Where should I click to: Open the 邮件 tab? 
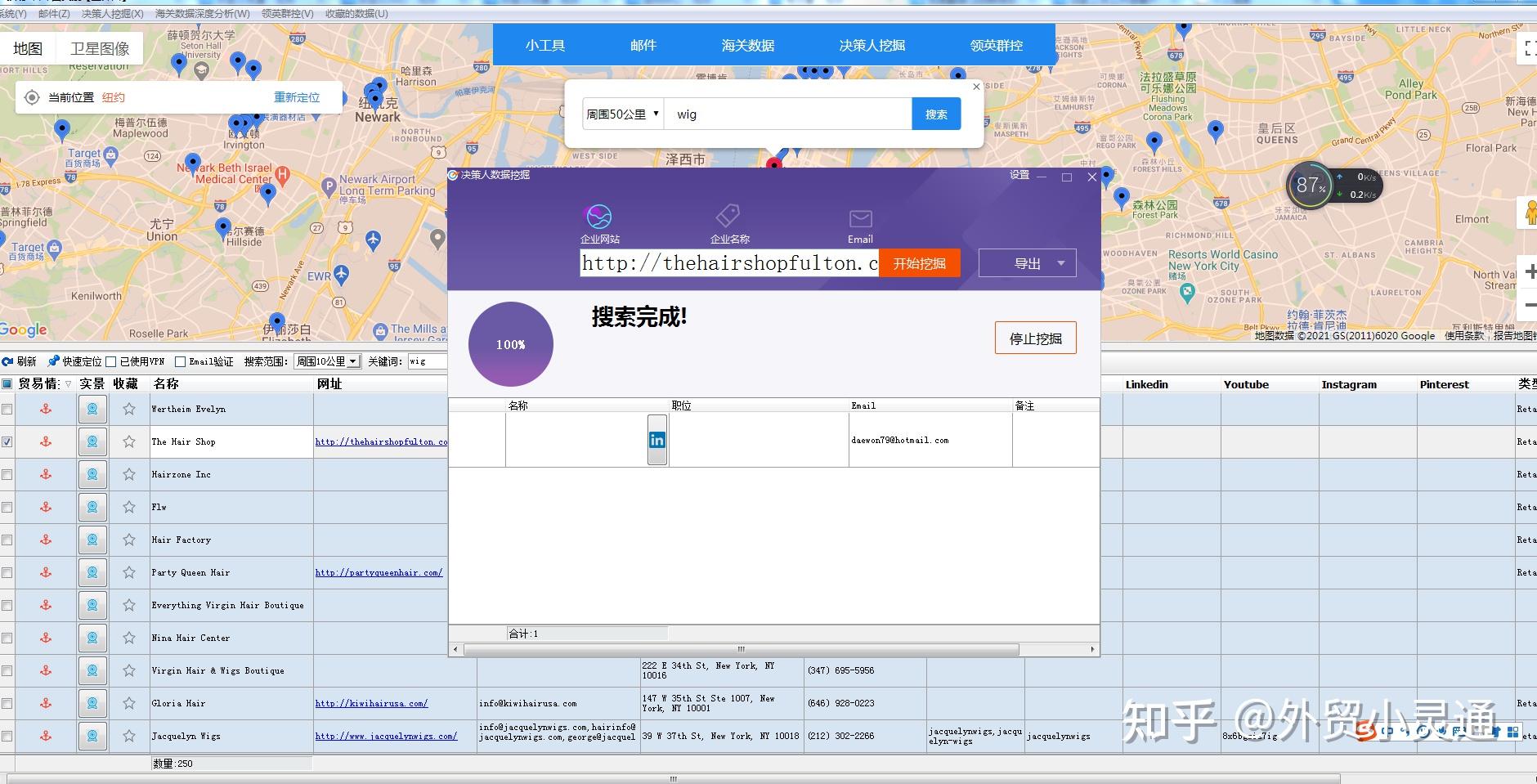coord(643,45)
